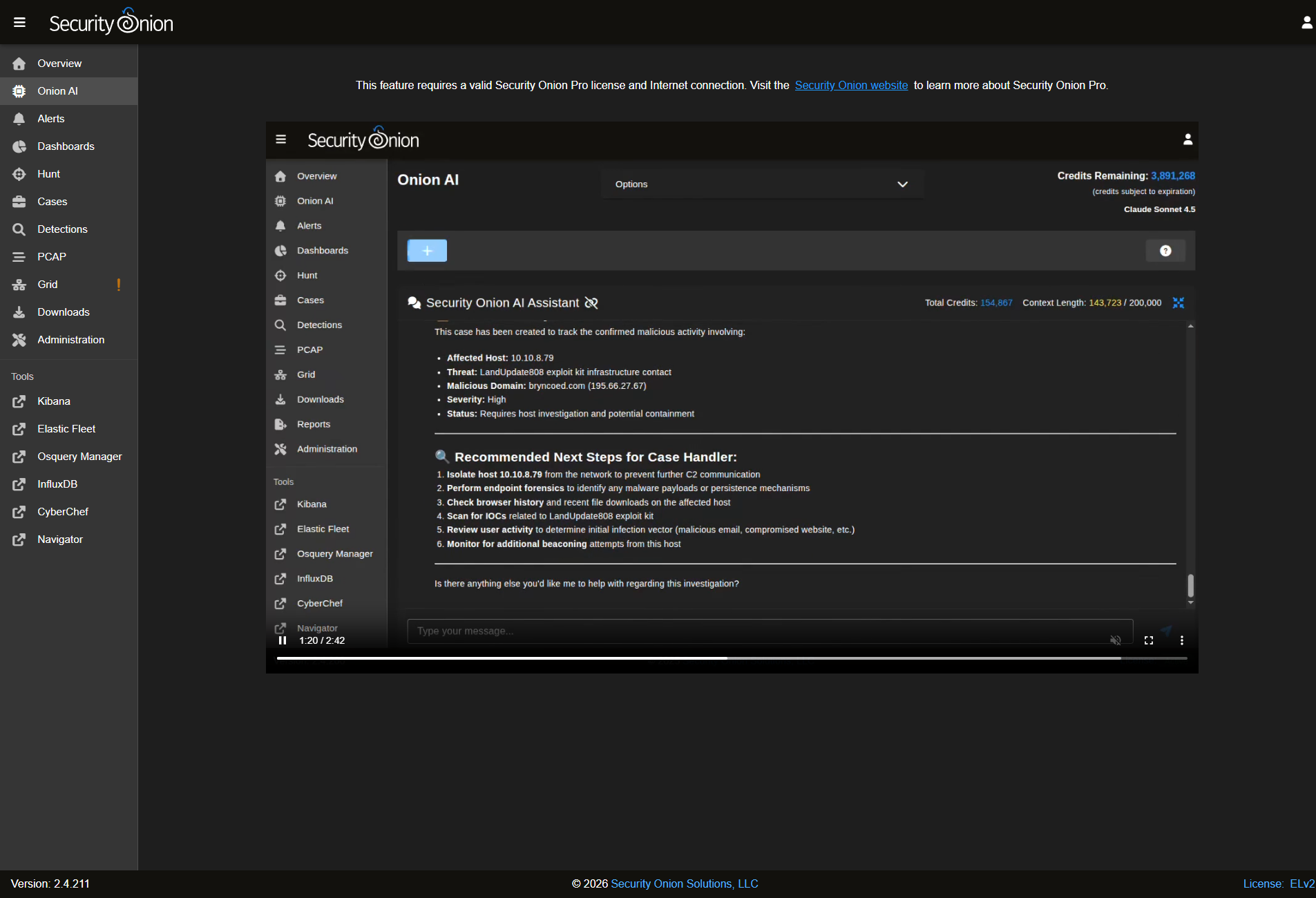Open Grid from the left sidebar
1316x898 pixels.
pyautogui.click(x=69, y=285)
